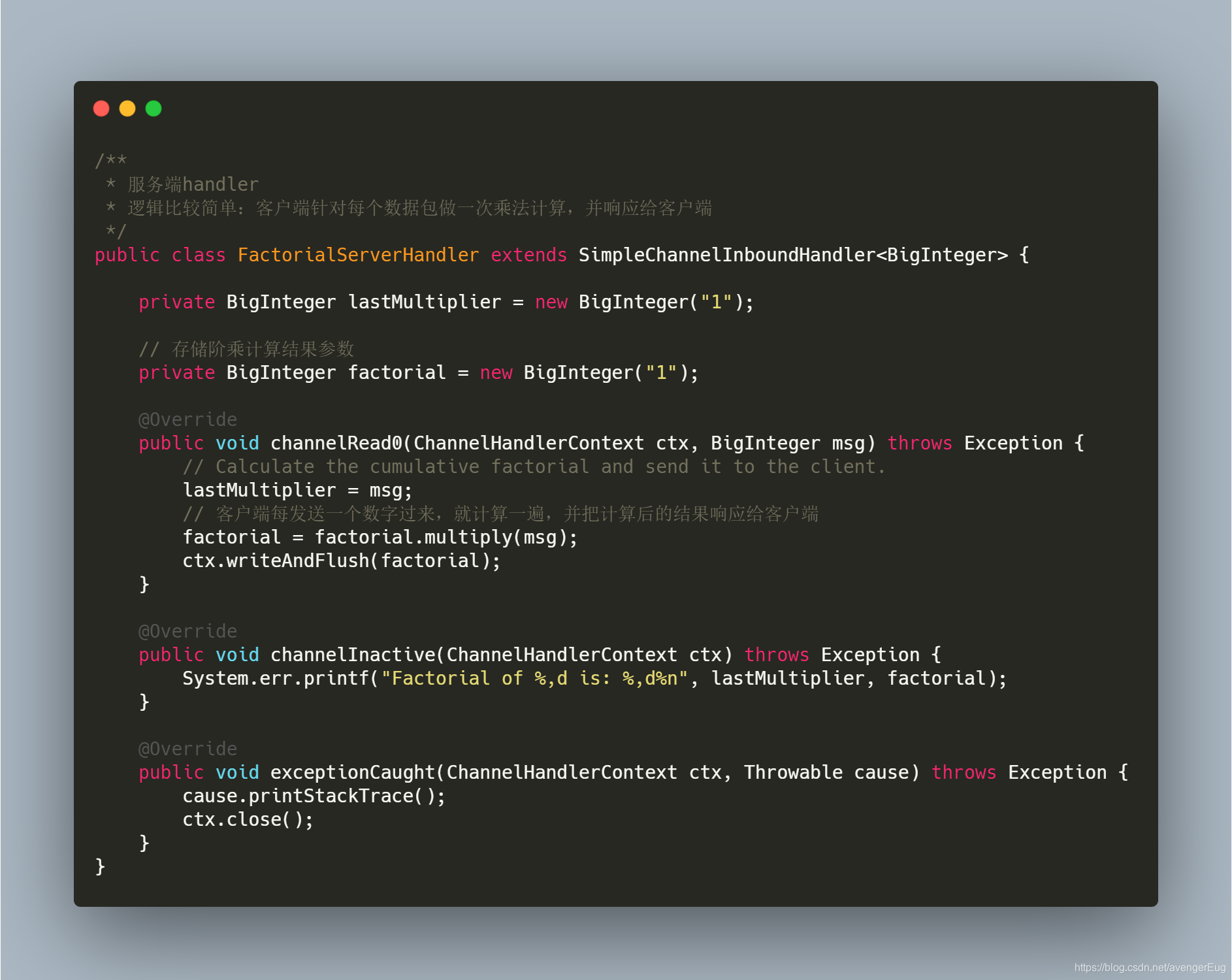Click the @Override above channelRead0
Image resolution: width=1232 pixels, height=980 pixels.
(x=188, y=419)
